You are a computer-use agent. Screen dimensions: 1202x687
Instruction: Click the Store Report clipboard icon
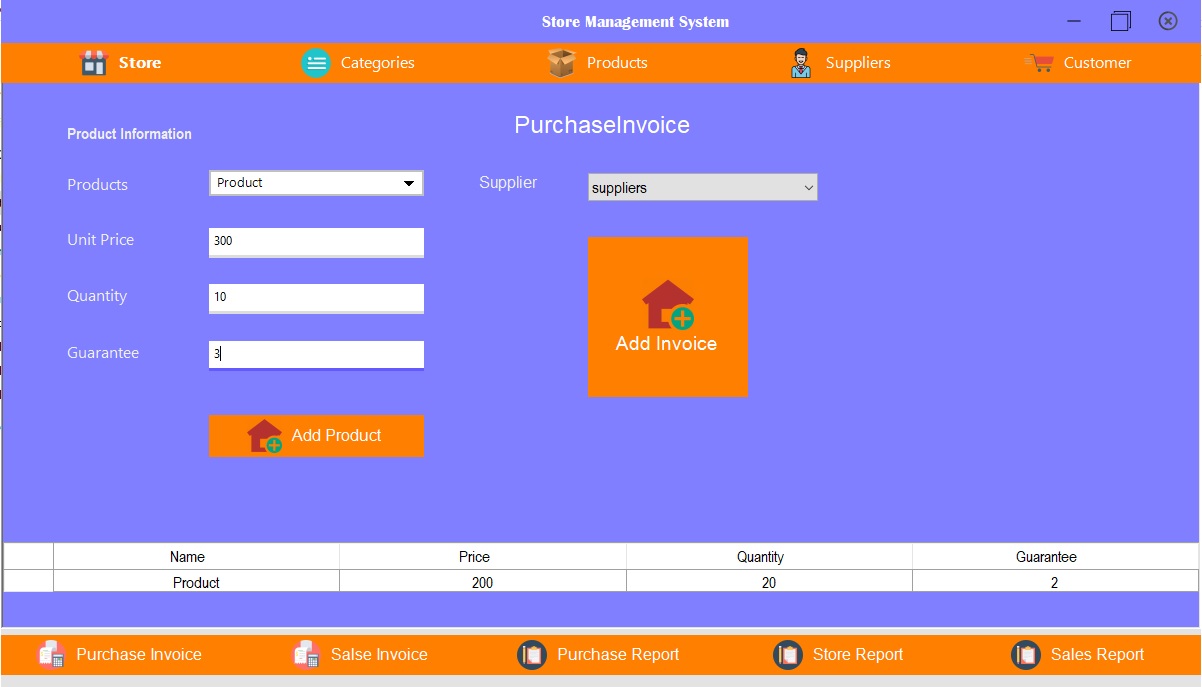coord(788,655)
